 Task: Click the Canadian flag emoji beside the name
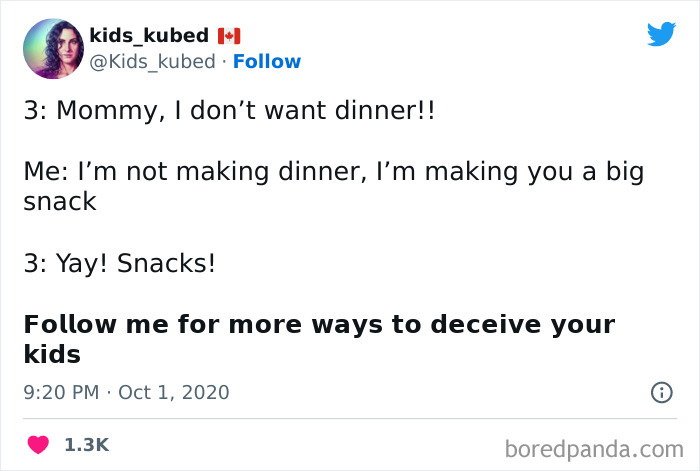(x=228, y=36)
